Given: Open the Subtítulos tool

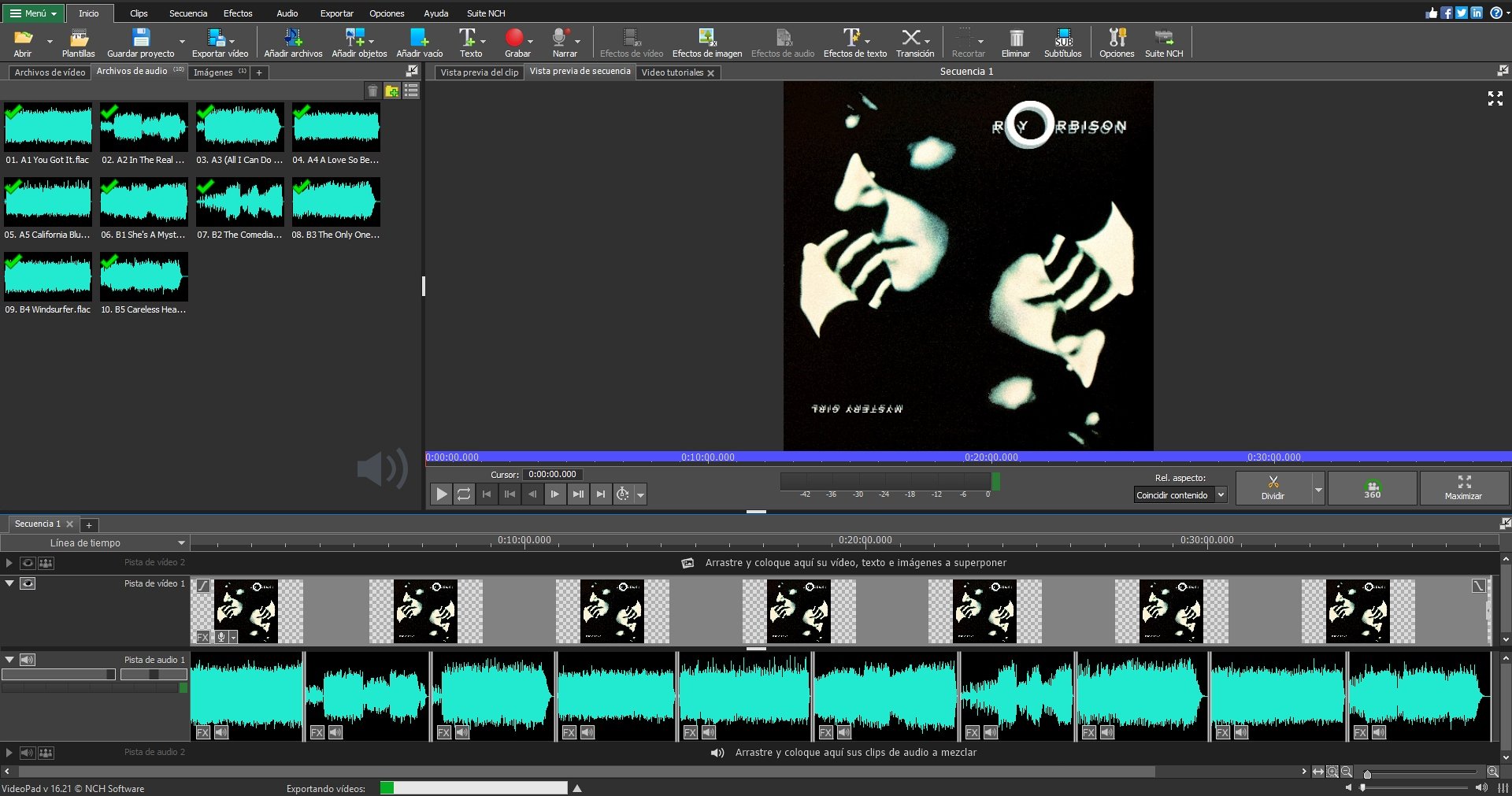Looking at the screenshot, I should pyautogui.click(x=1062, y=43).
